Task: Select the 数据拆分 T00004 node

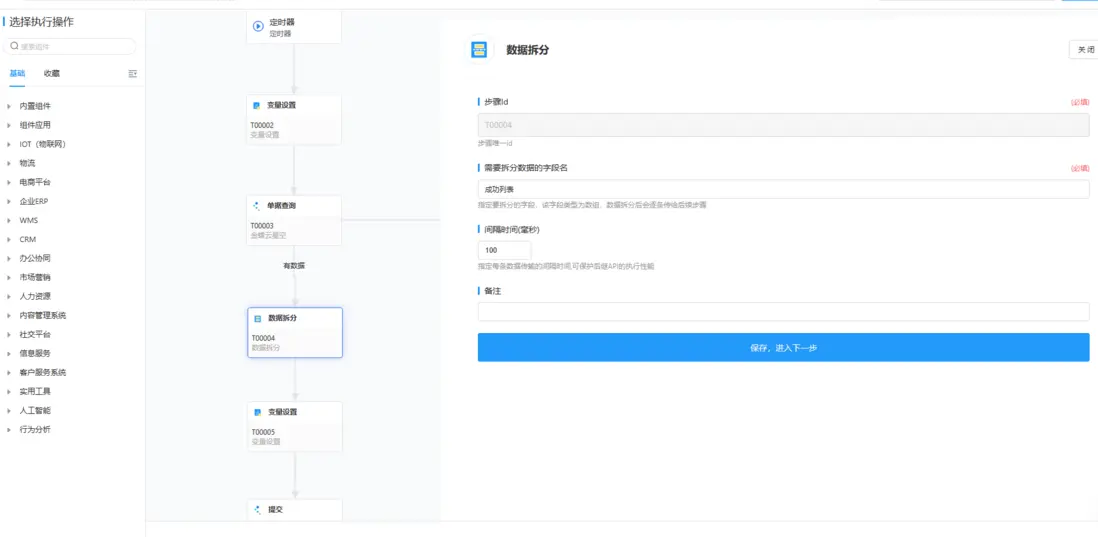Action: (295, 333)
